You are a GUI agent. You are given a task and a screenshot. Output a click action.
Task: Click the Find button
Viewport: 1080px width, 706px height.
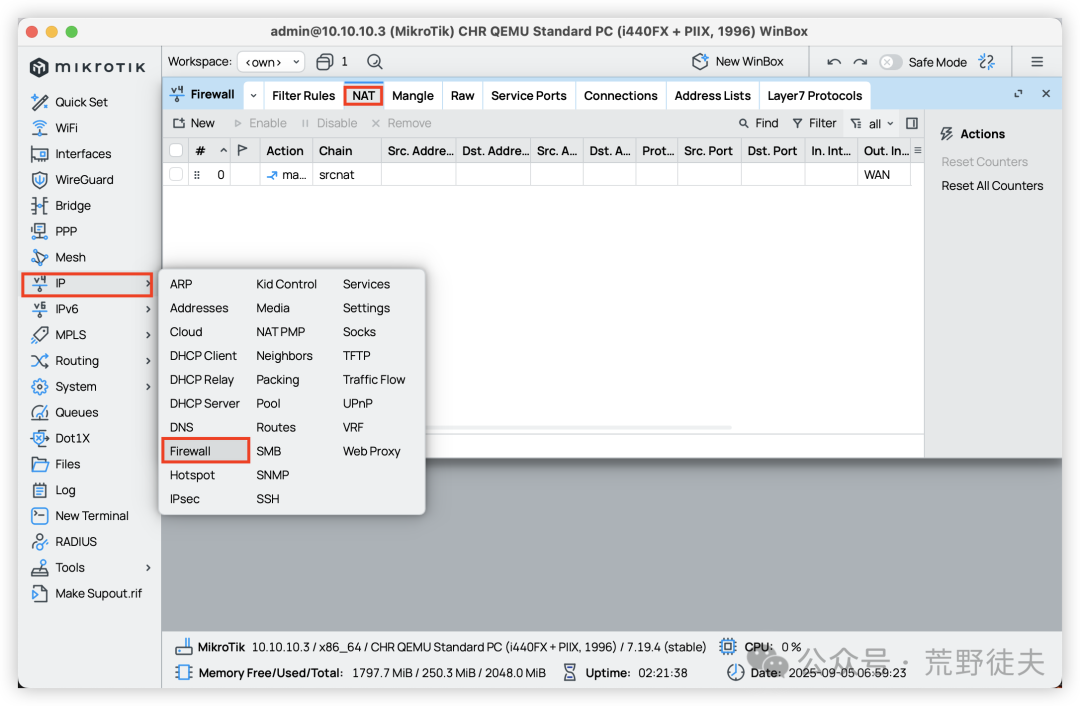(758, 123)
